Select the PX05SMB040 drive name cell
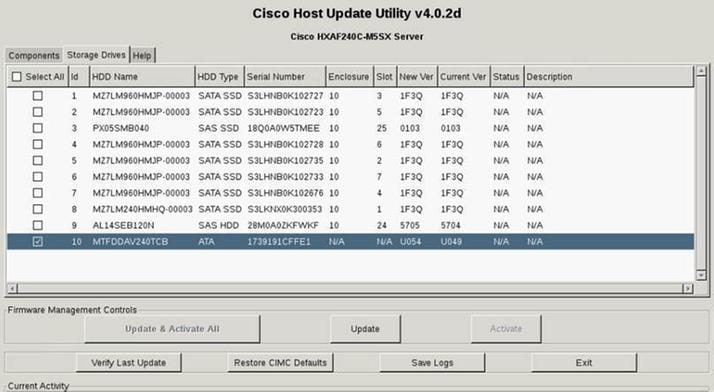Image resolution: width=714 pixels, height=392 pixels. point(121,128)
